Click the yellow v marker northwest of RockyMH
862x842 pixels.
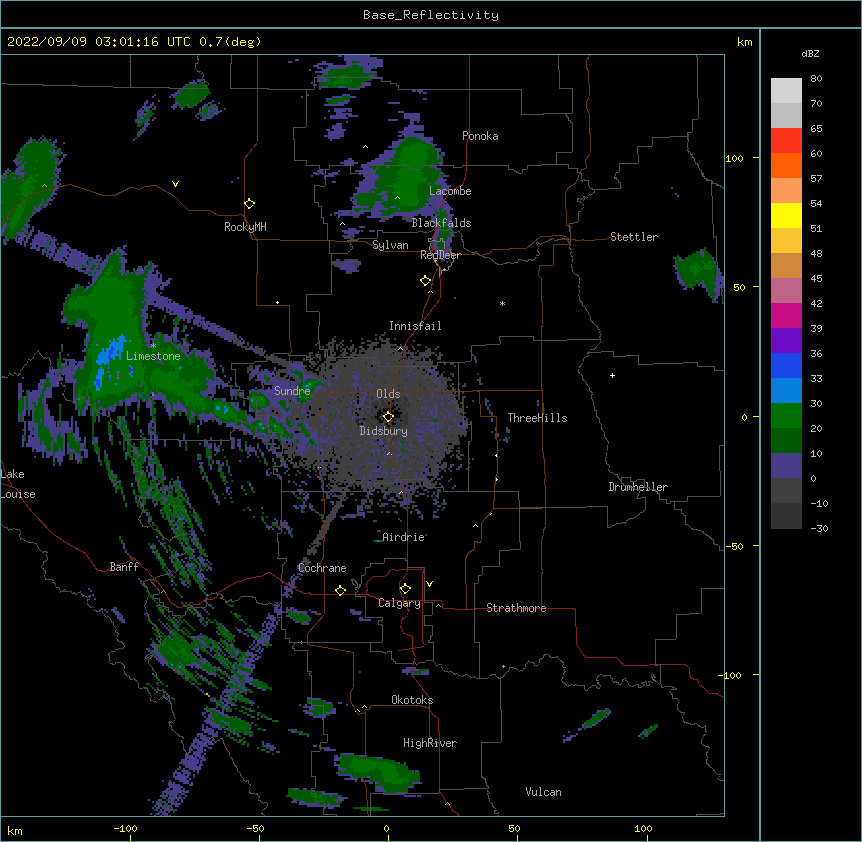[x=175, y=184]
